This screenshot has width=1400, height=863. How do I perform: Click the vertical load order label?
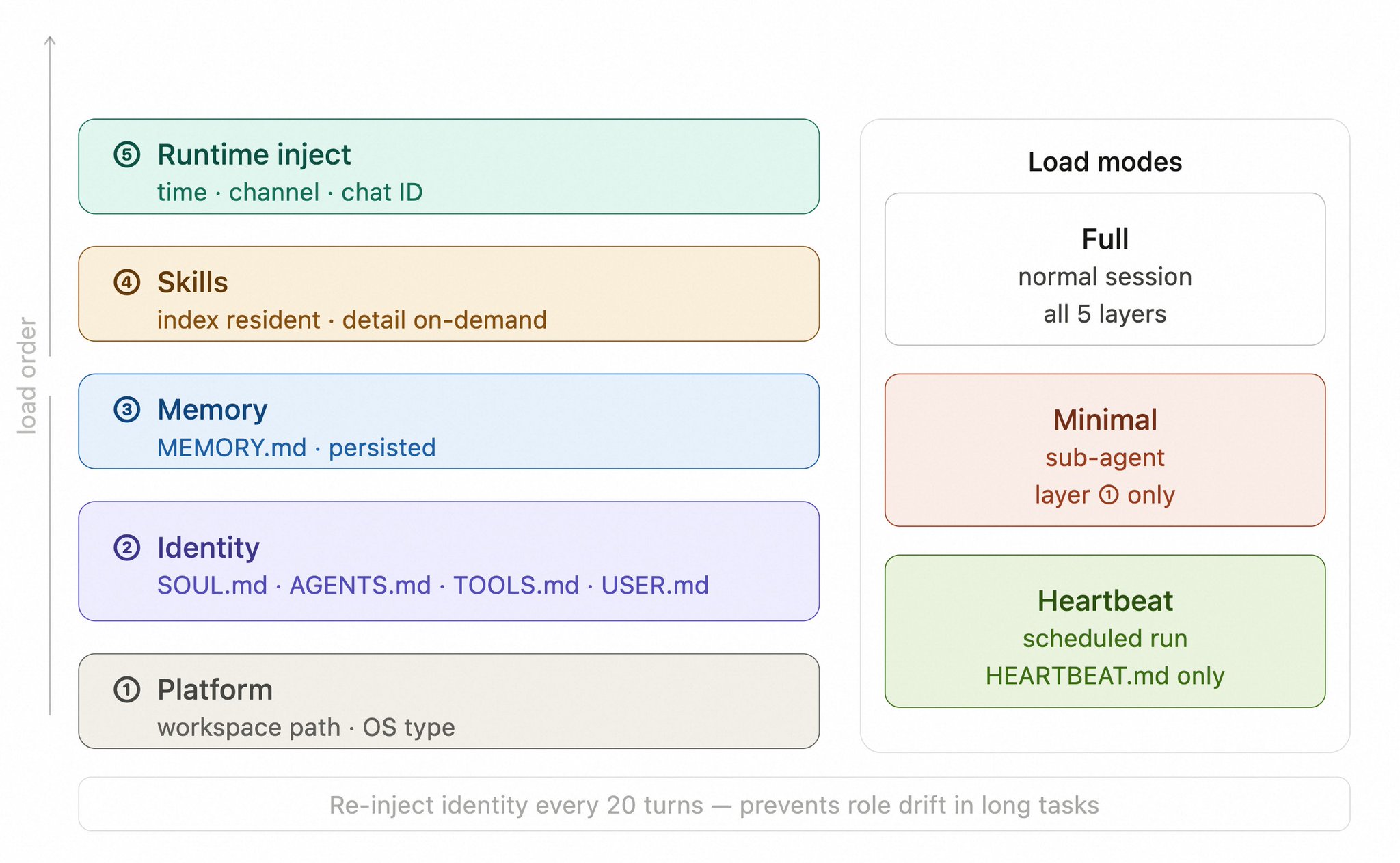coord(27,376)
